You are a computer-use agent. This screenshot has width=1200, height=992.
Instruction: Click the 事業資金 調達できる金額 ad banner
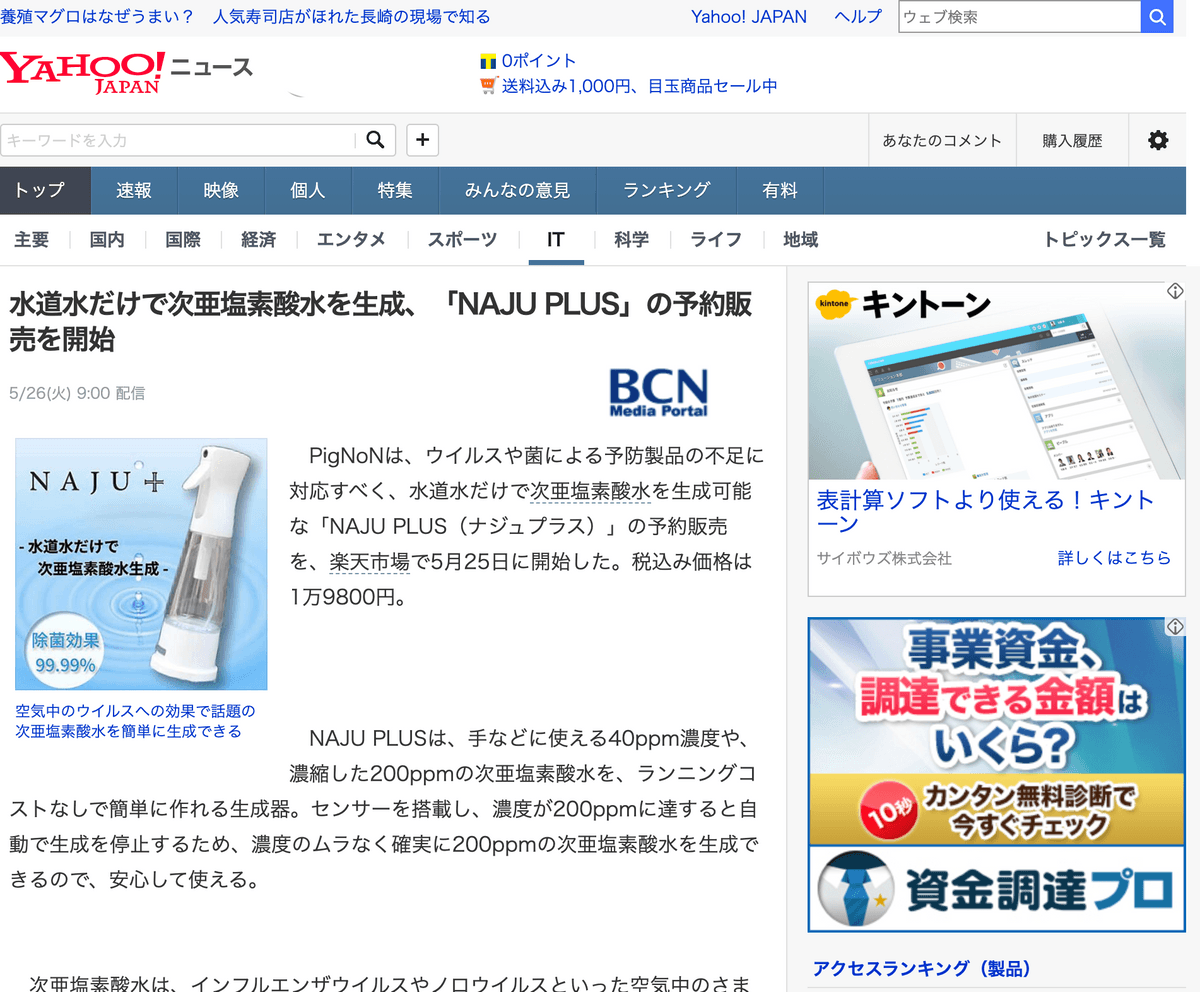997,776
